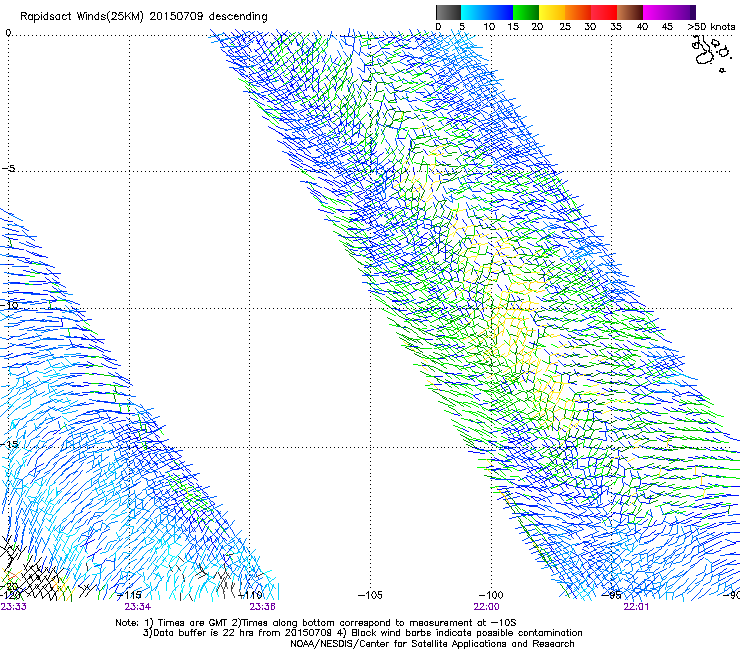This screenshot has height=650, width=740.
Task: Click the longitude axis label "-110"
Action: tap(250, 595)
